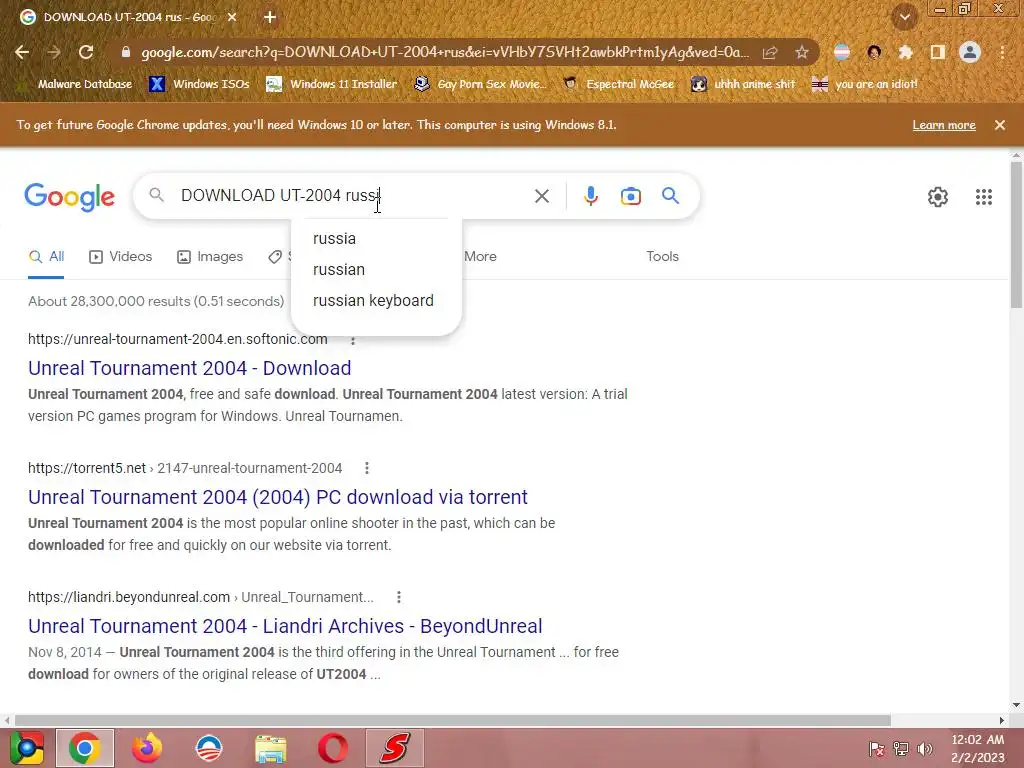Open Windows 11 Installer bookmark
The width and height of the screenshot is (1024, 768).
click(332, 84)
